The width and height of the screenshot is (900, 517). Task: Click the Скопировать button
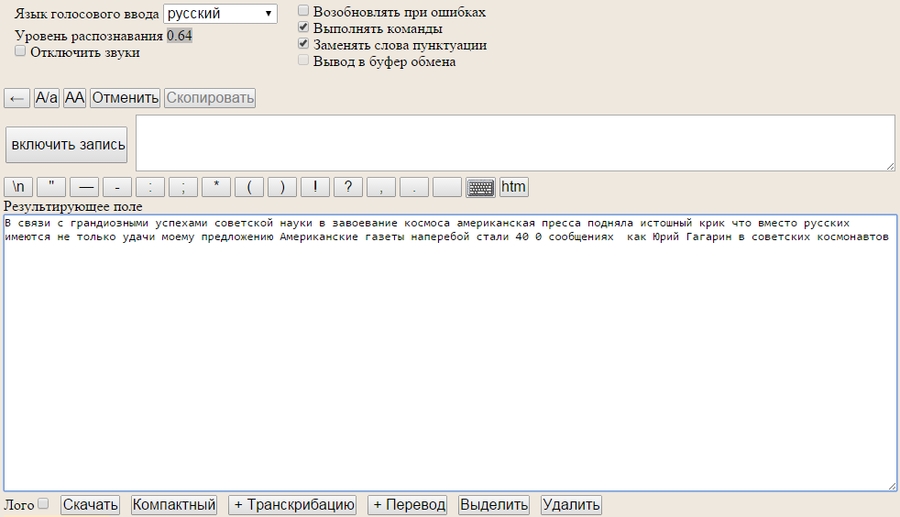pyautogui.click(x=210, y=98)
